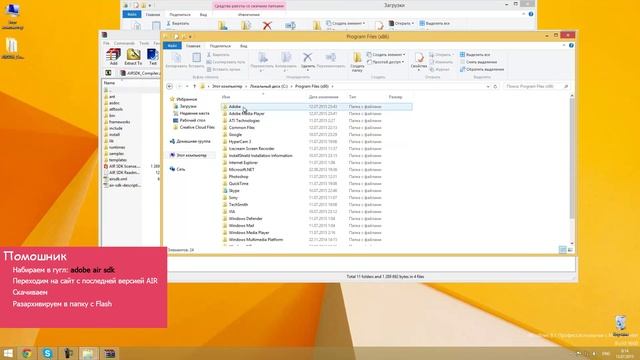Click WinRAR icon in taskbar

[x=109, y=353]
